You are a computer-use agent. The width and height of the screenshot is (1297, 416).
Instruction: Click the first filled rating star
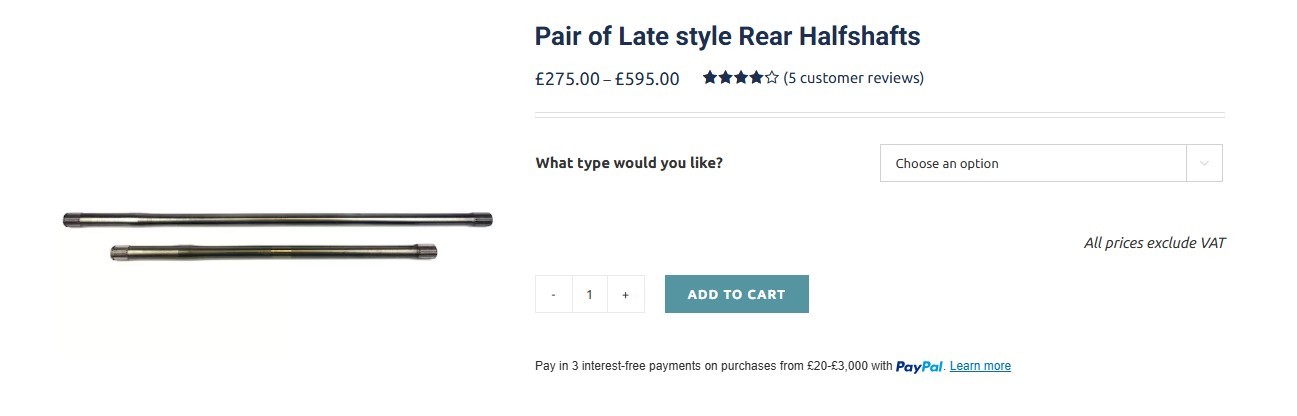tap(709, 77)
